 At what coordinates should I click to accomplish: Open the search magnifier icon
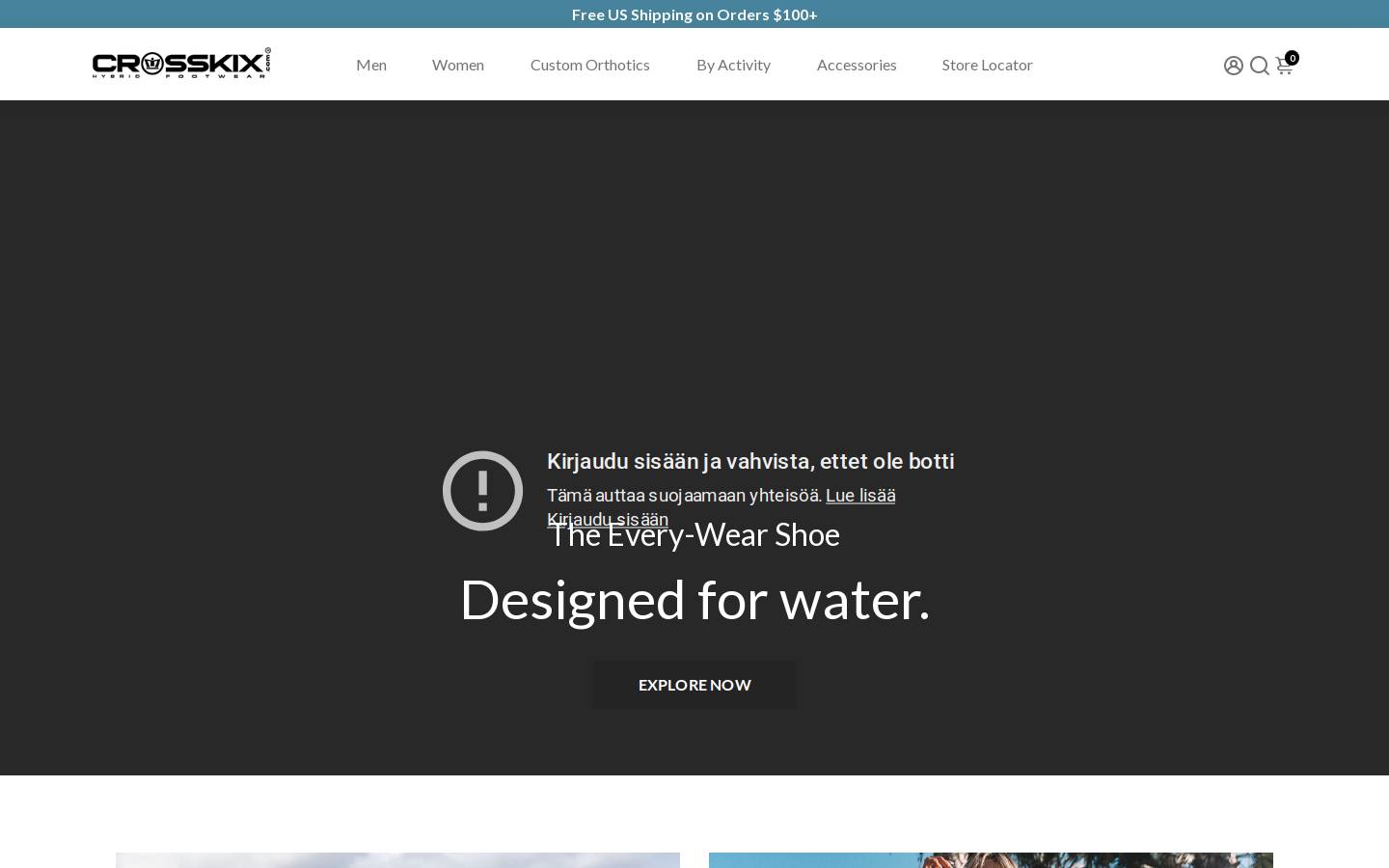(x=1259, y=66)
